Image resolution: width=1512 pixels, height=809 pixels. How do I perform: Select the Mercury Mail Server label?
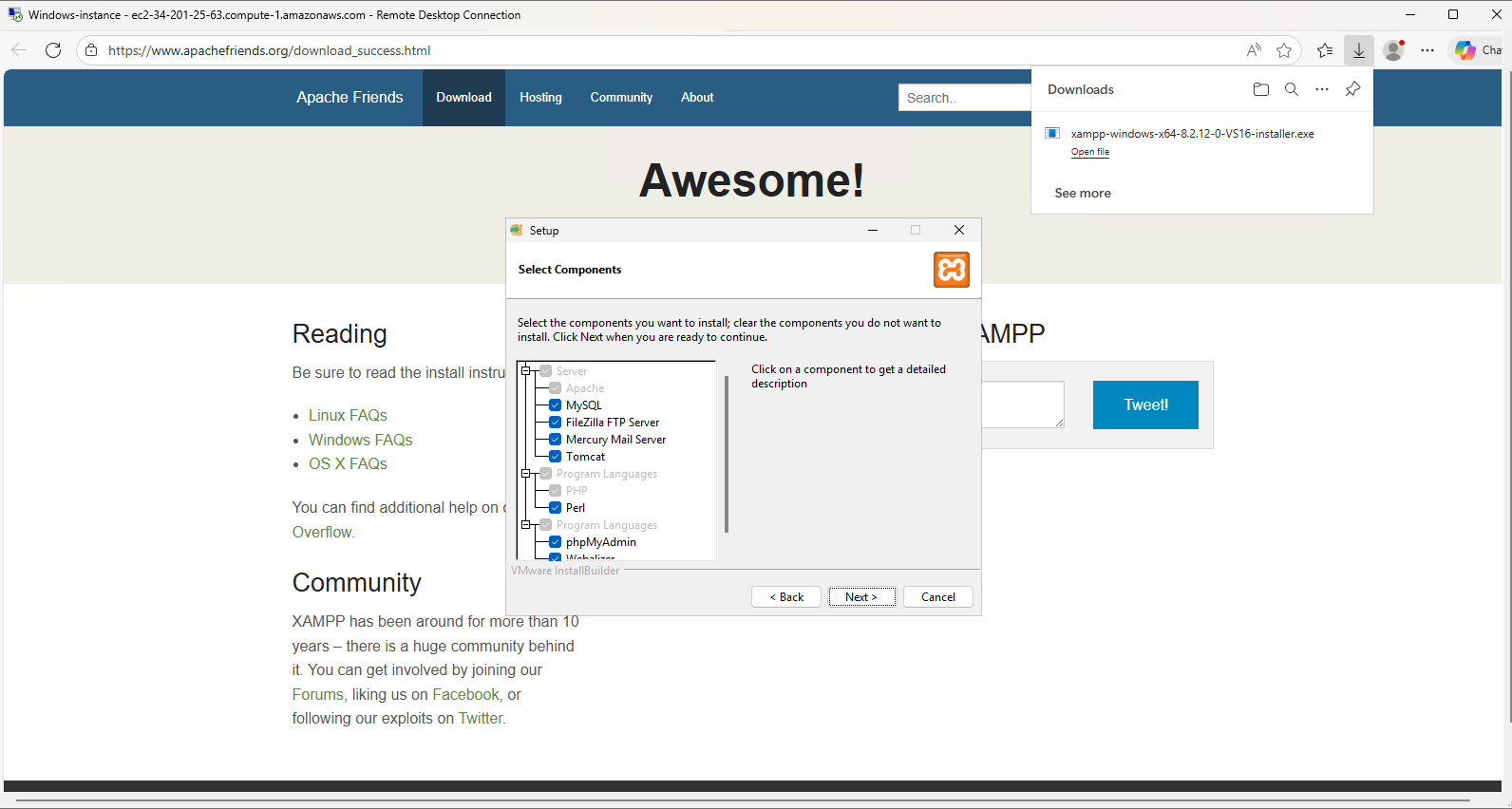pos(615,440)
